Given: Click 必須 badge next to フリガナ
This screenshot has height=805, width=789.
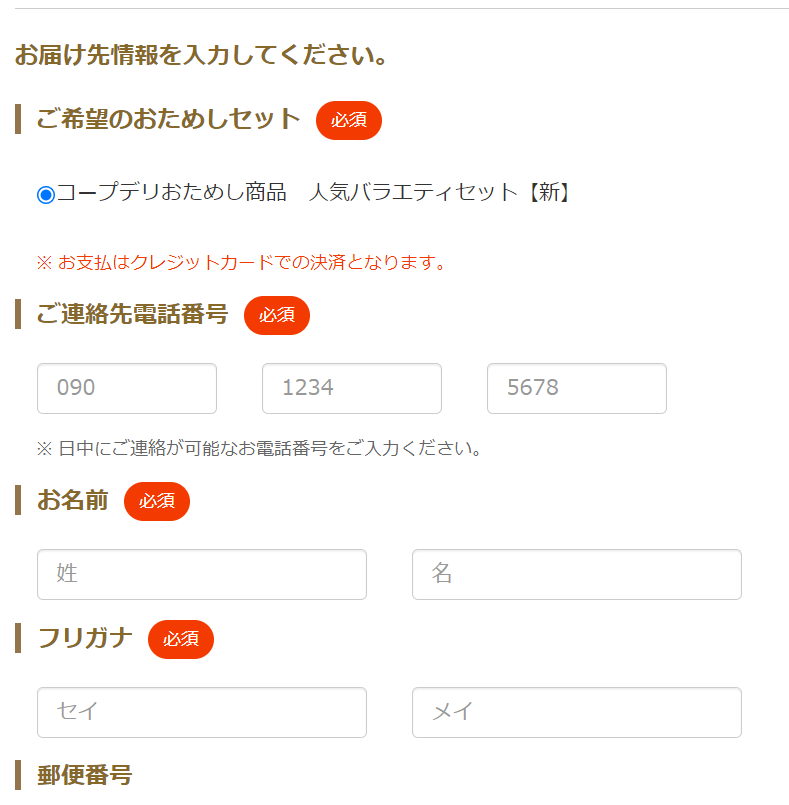Looking at the screenshot, I should coord(181,639).
